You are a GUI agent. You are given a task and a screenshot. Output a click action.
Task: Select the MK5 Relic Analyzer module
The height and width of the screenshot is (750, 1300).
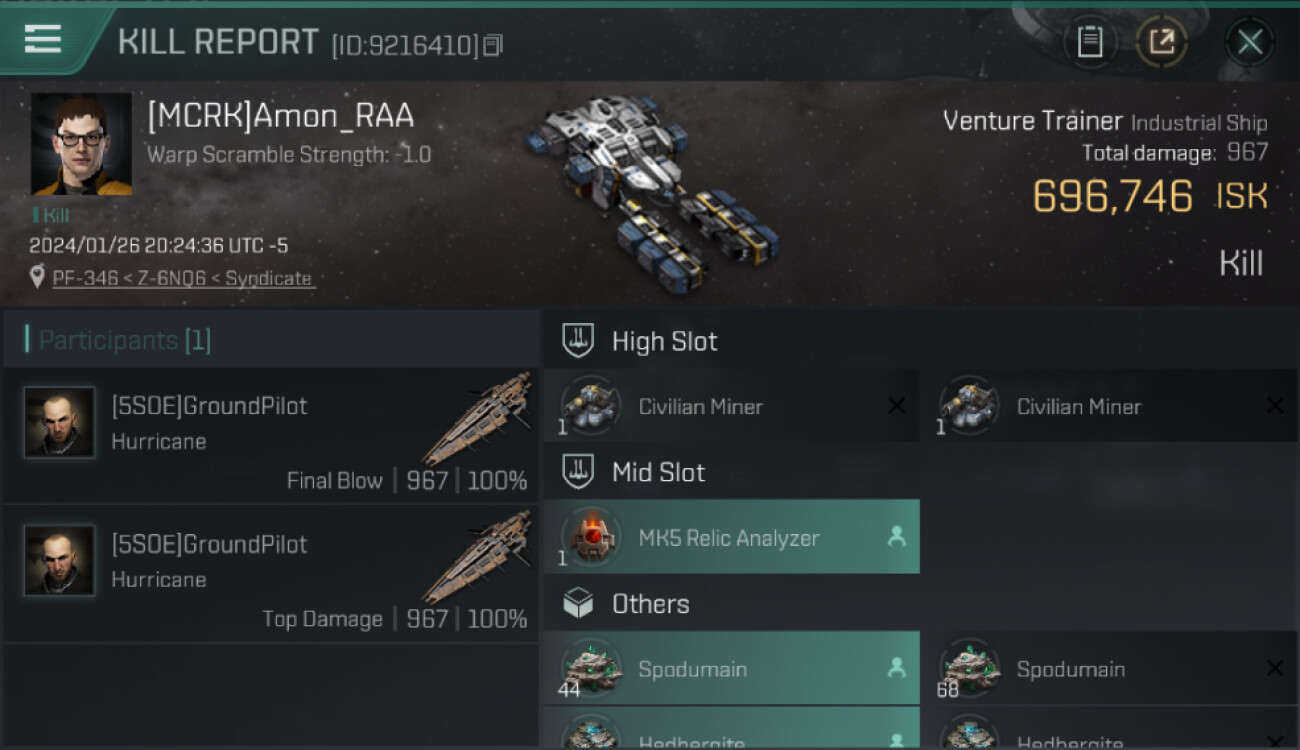click(730, 538)
